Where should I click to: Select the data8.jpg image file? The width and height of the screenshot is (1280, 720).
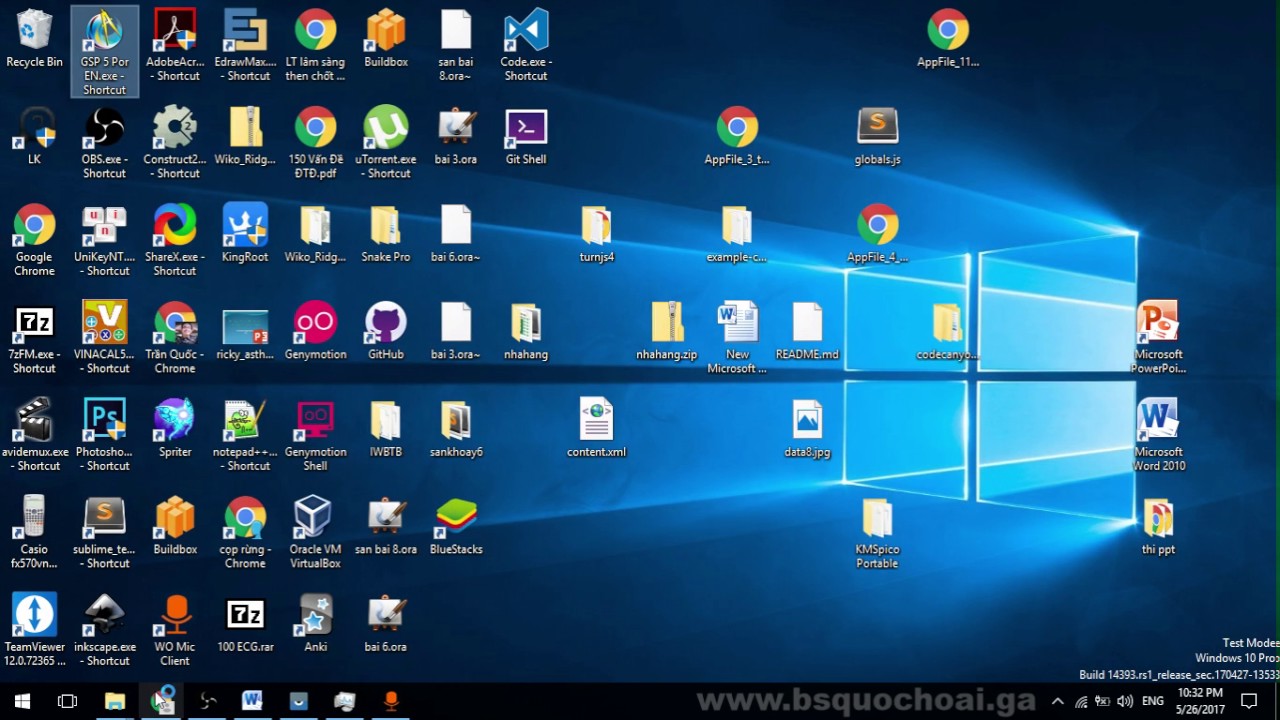coord(807,428)
